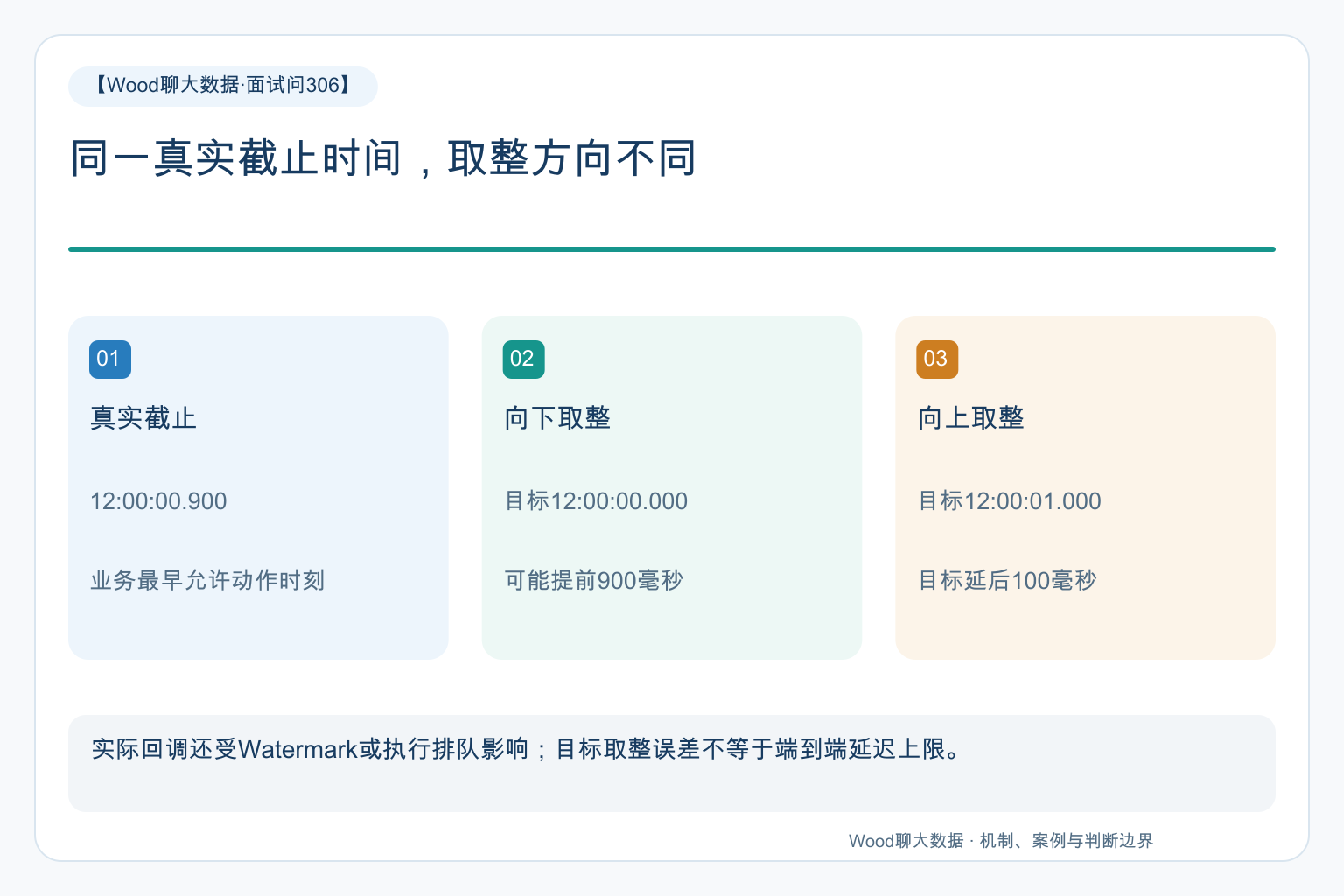Select the text 目标12:00:00.000

596,501
